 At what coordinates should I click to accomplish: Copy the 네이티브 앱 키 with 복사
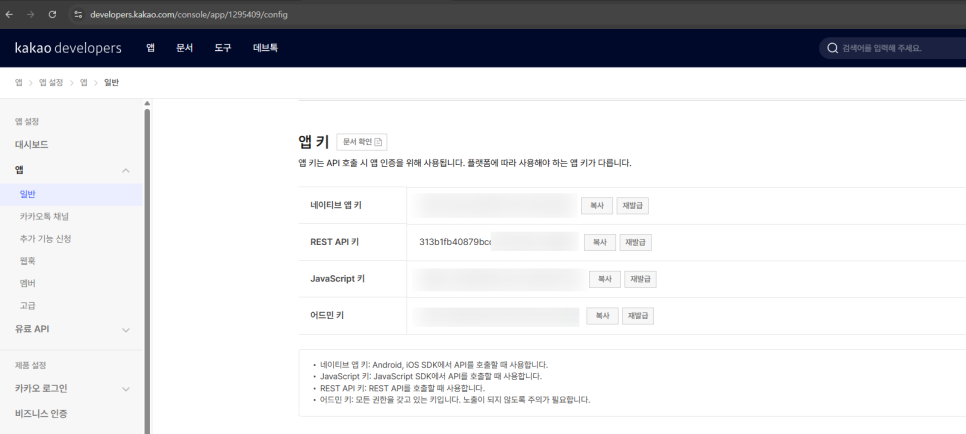pyautogui.click(x=597, y=206)
